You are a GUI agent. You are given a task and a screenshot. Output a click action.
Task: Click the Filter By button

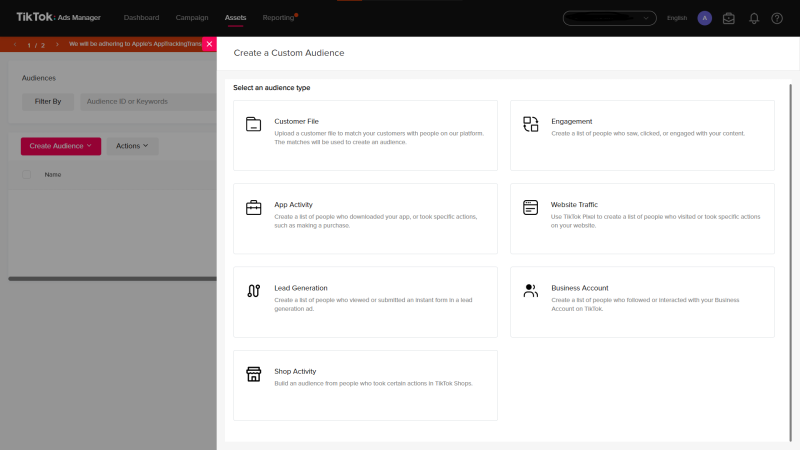pyautogui.click(x=48, y=102)
